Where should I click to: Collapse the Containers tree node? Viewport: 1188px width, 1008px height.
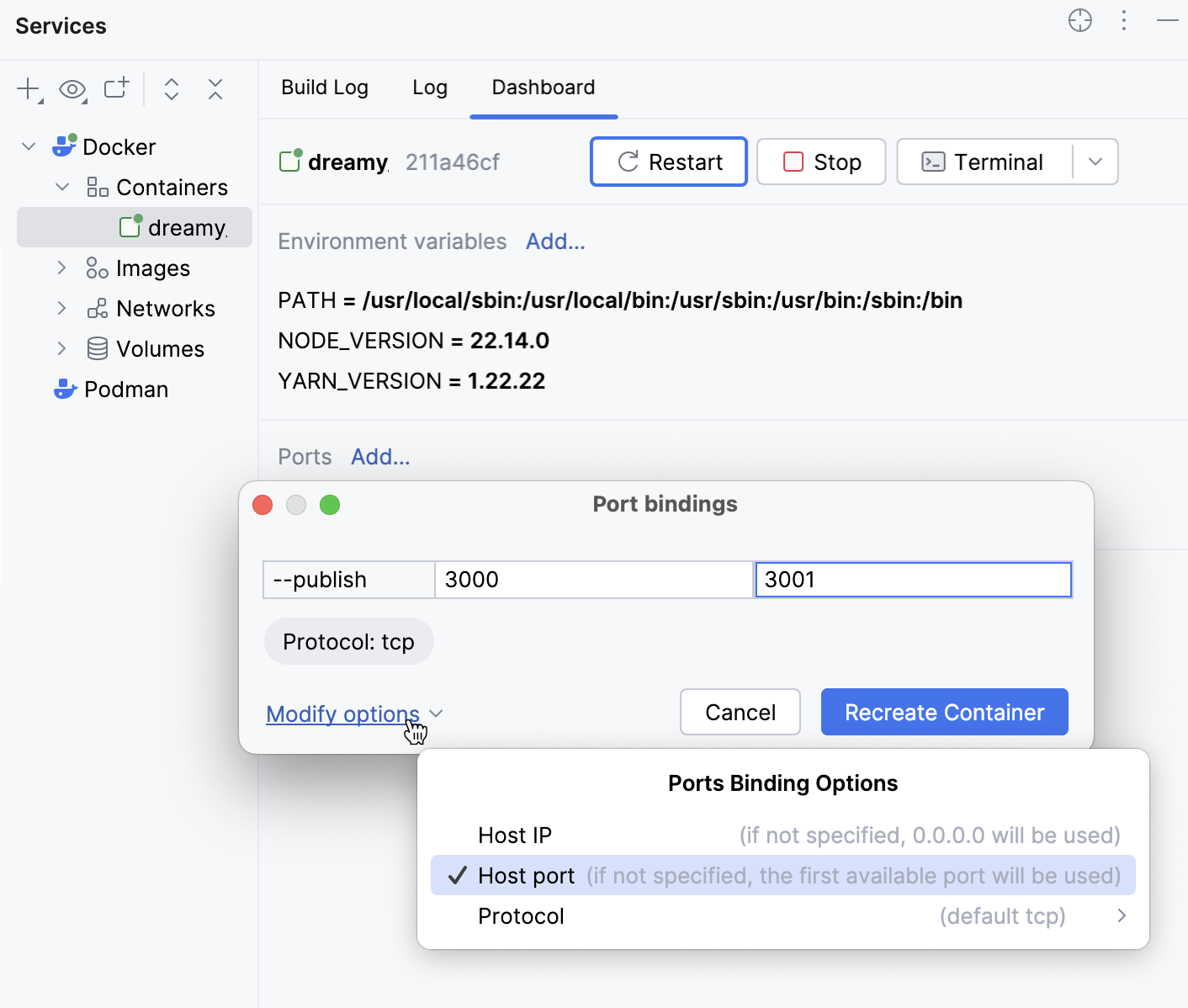(x=61, y=187)
